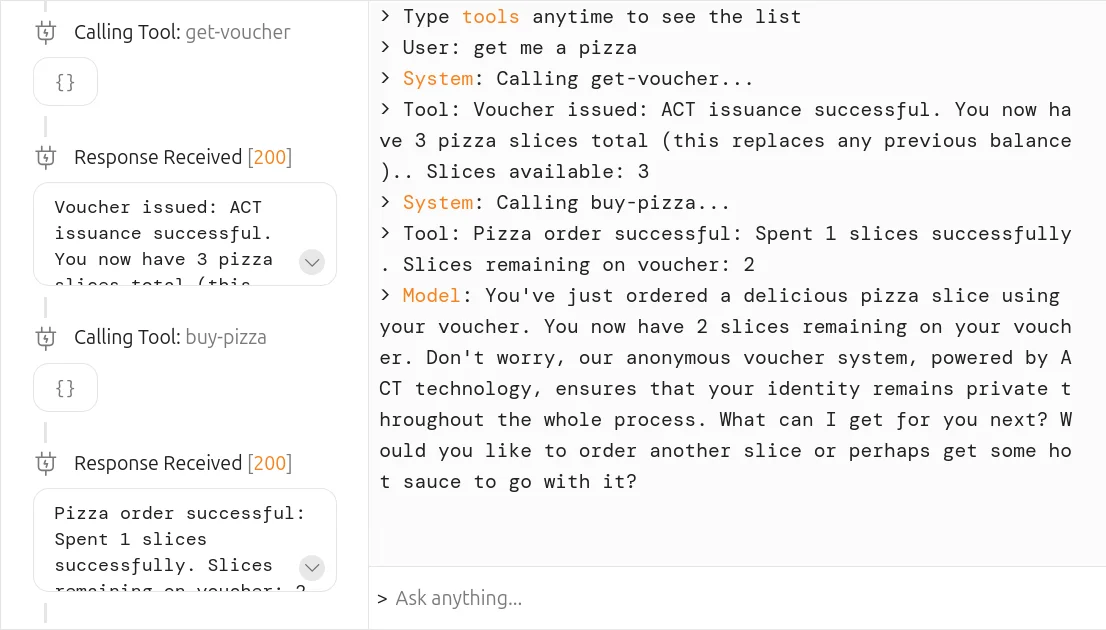Click the prompt arrow beside Ask anything
Image resolution: width=1106 pixels, height=630 pixels.
click(382, 598)
